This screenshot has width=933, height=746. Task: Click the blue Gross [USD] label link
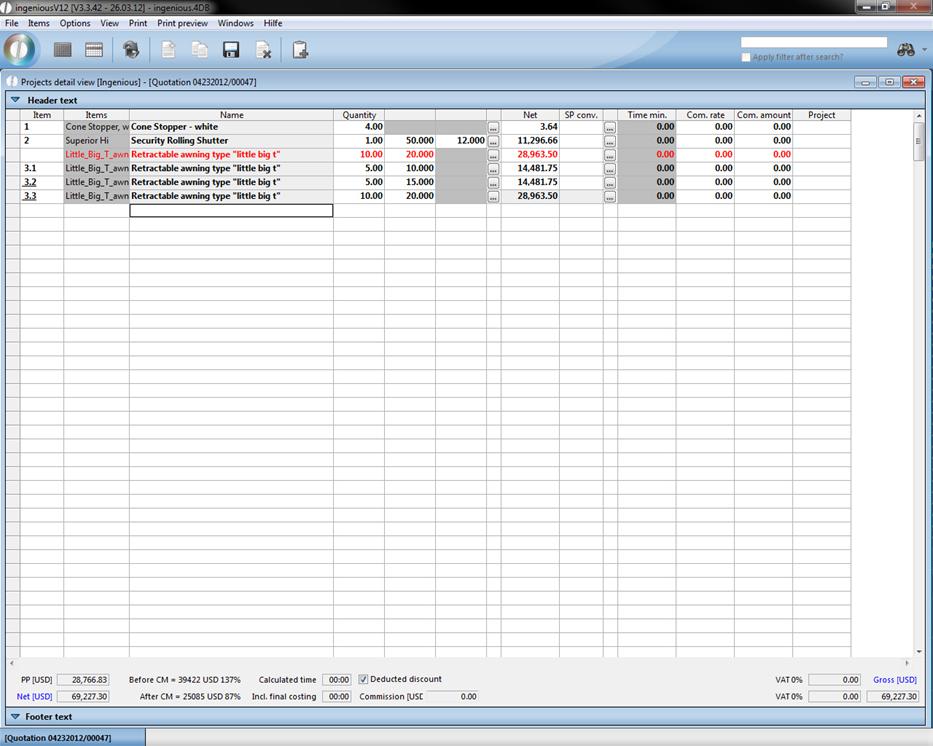click(894, 680)
